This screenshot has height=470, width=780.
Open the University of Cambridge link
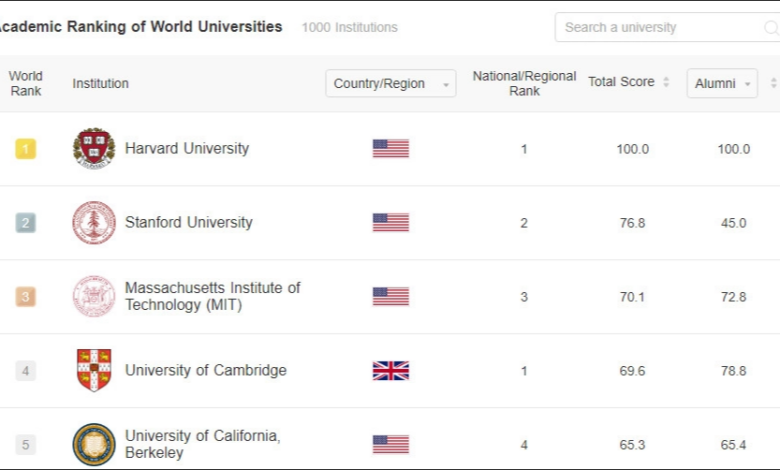tap(205, 370)
